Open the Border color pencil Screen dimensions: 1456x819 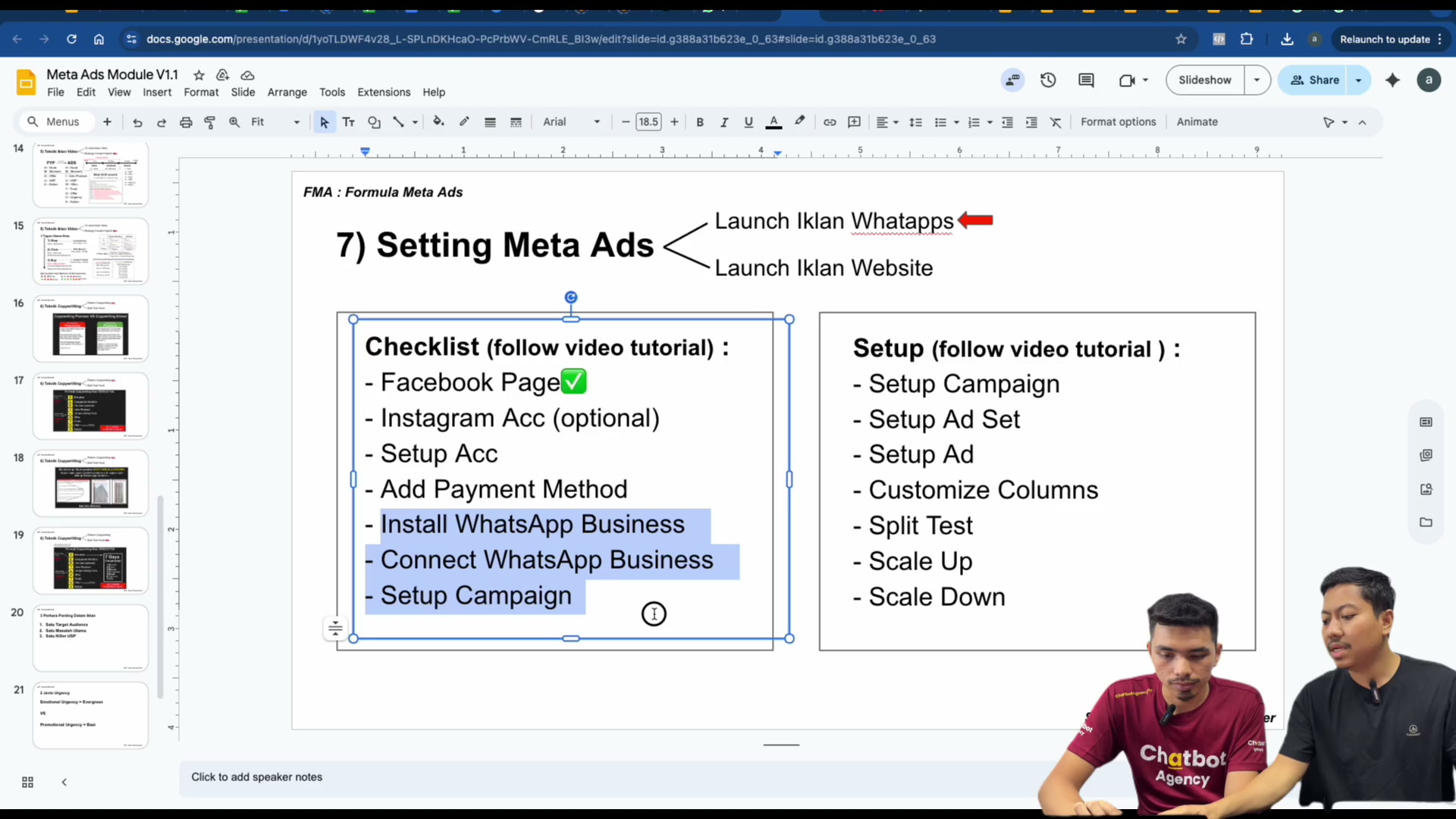(x=464, y=122)
